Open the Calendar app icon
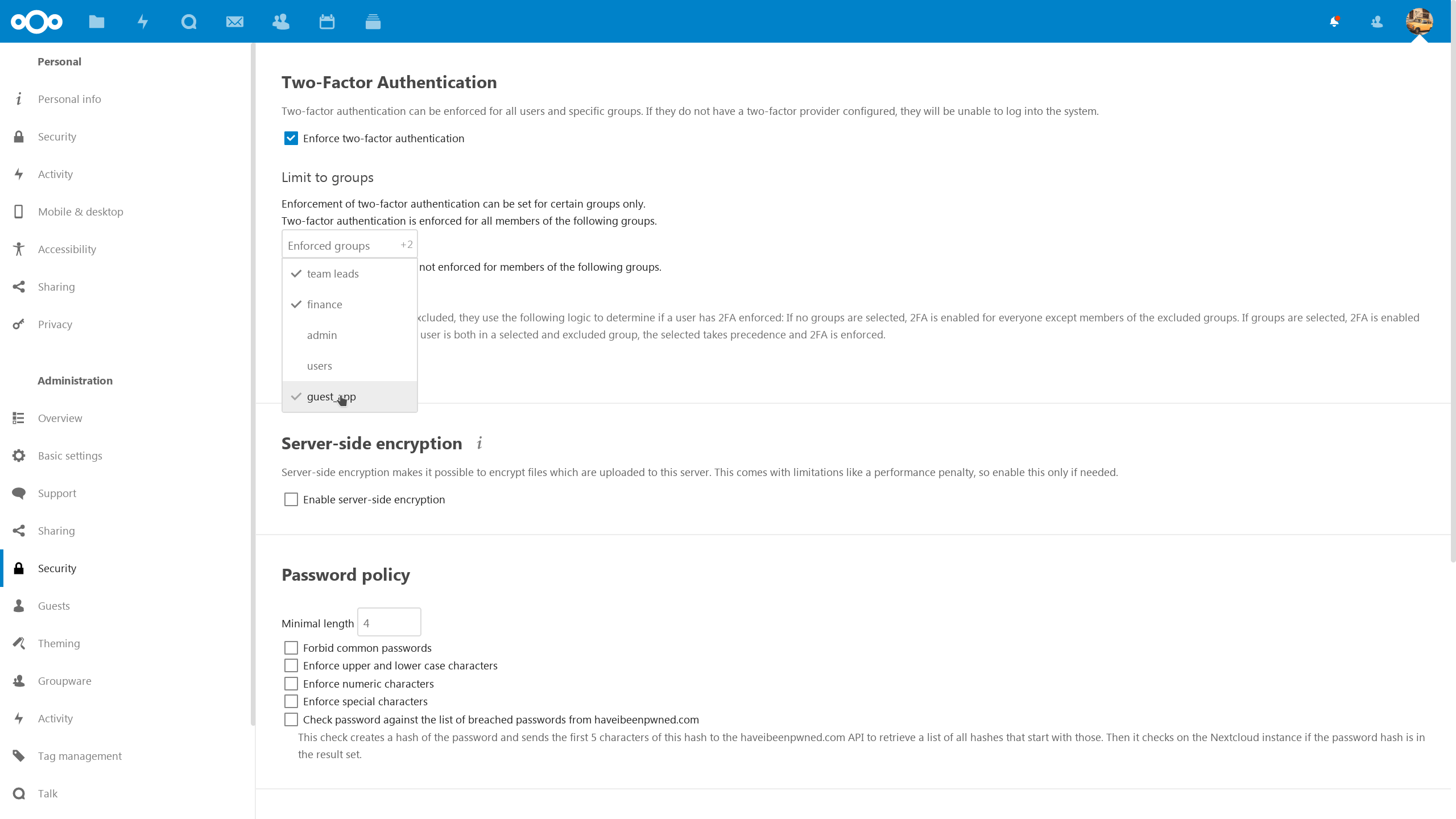Viewport: 1456px width, 819px height. (327, 22)
